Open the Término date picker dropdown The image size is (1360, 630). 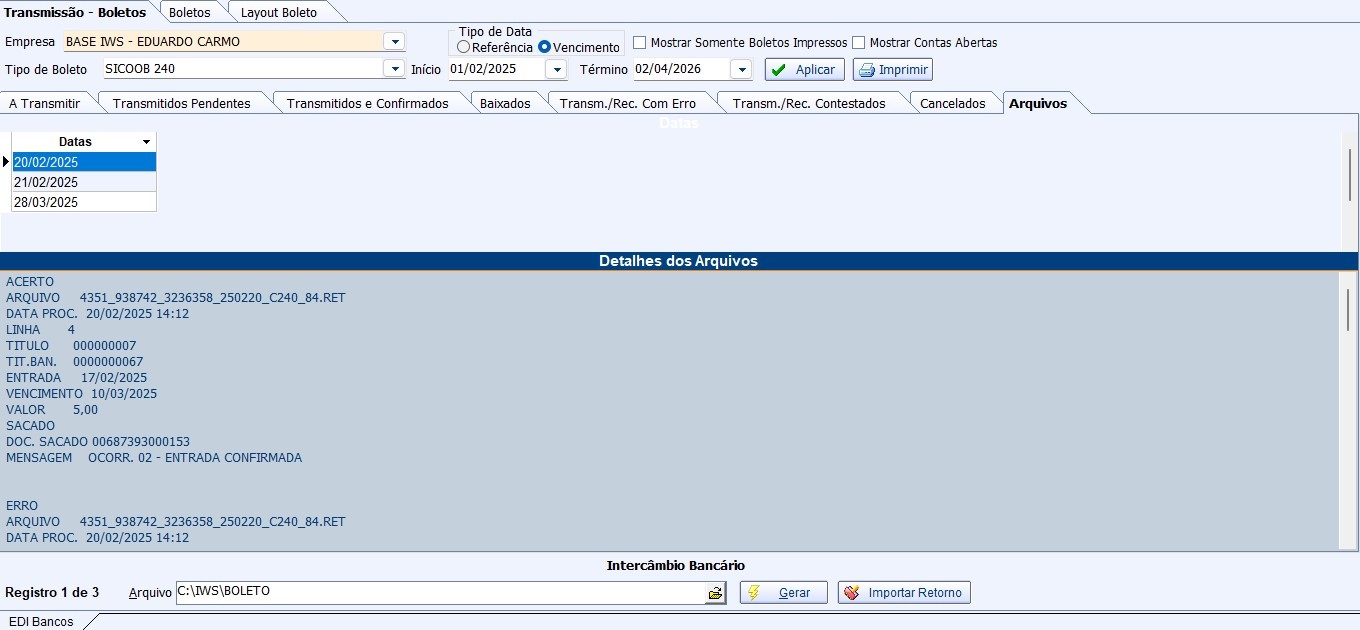pos(740,70)
